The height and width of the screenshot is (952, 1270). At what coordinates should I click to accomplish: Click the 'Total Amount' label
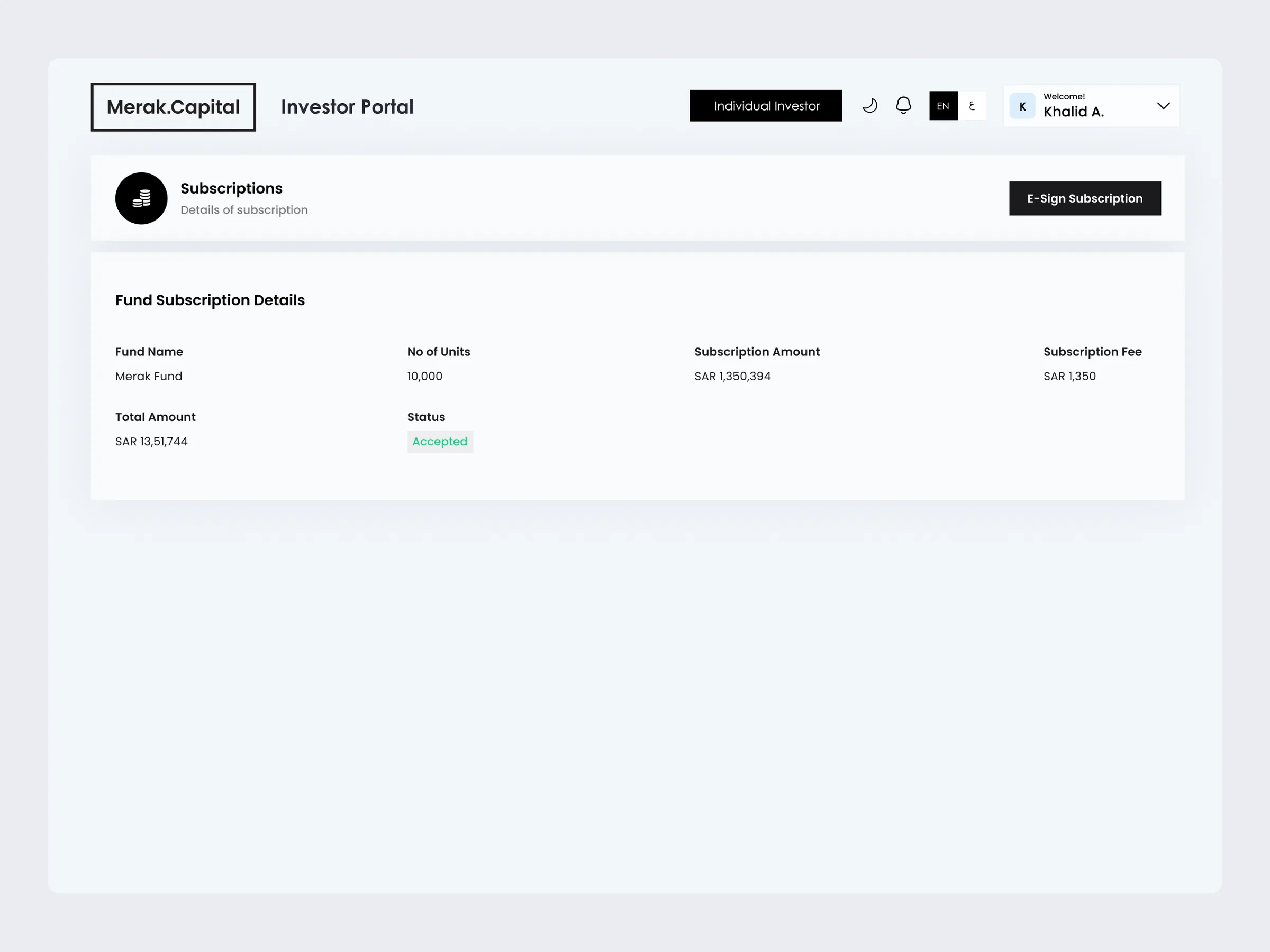(x=156, y=417)
